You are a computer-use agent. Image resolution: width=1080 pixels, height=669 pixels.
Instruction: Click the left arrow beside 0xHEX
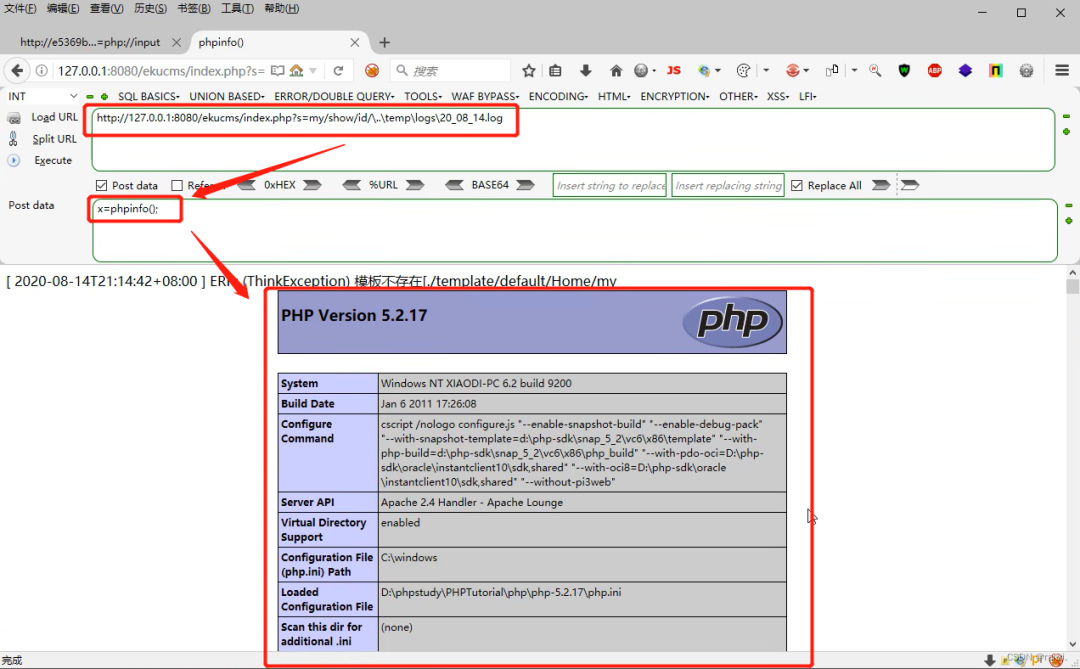(x=246, y=185)
